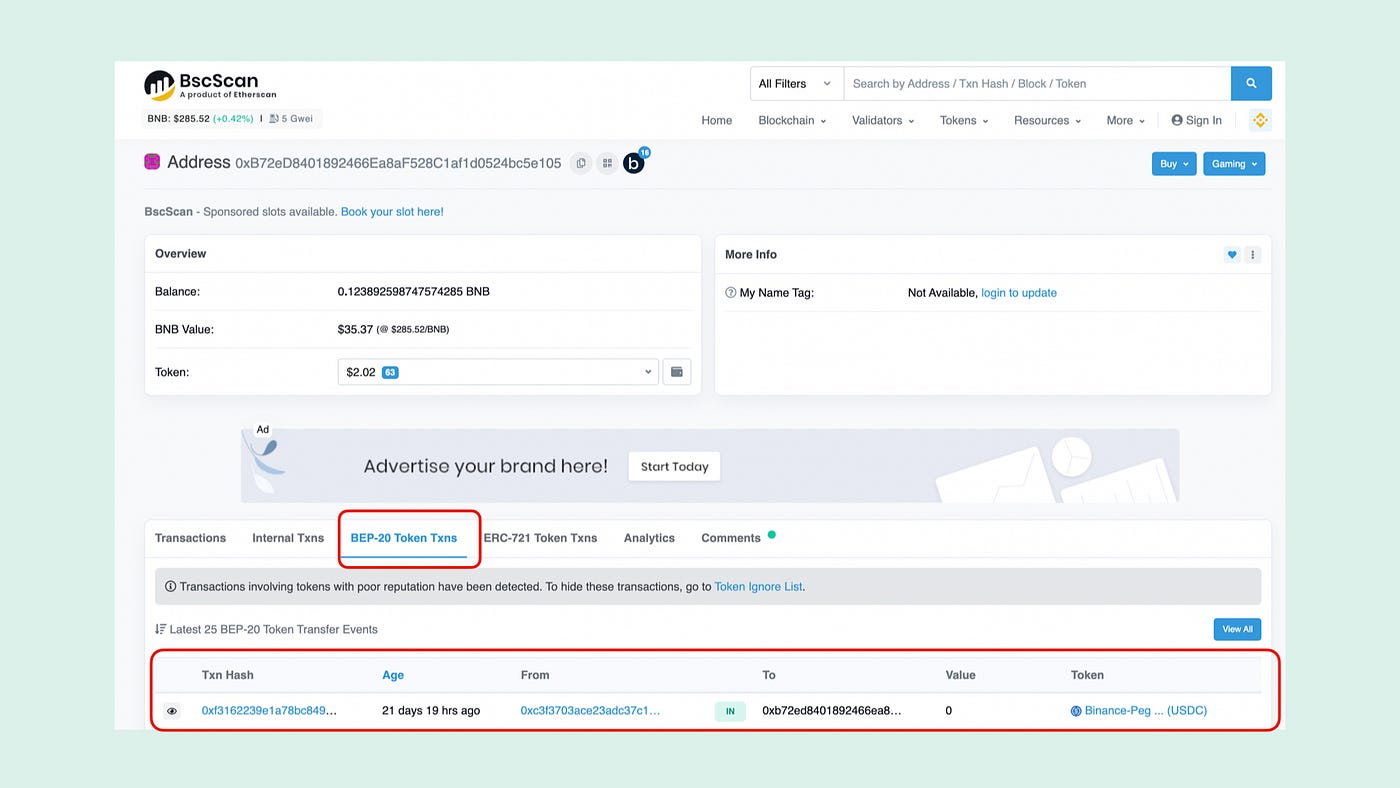The height and width of the screenshot is (788, 1400).
Task: Open the Binance-Peg ... (USDC) token link
Action: [1146, 711]
